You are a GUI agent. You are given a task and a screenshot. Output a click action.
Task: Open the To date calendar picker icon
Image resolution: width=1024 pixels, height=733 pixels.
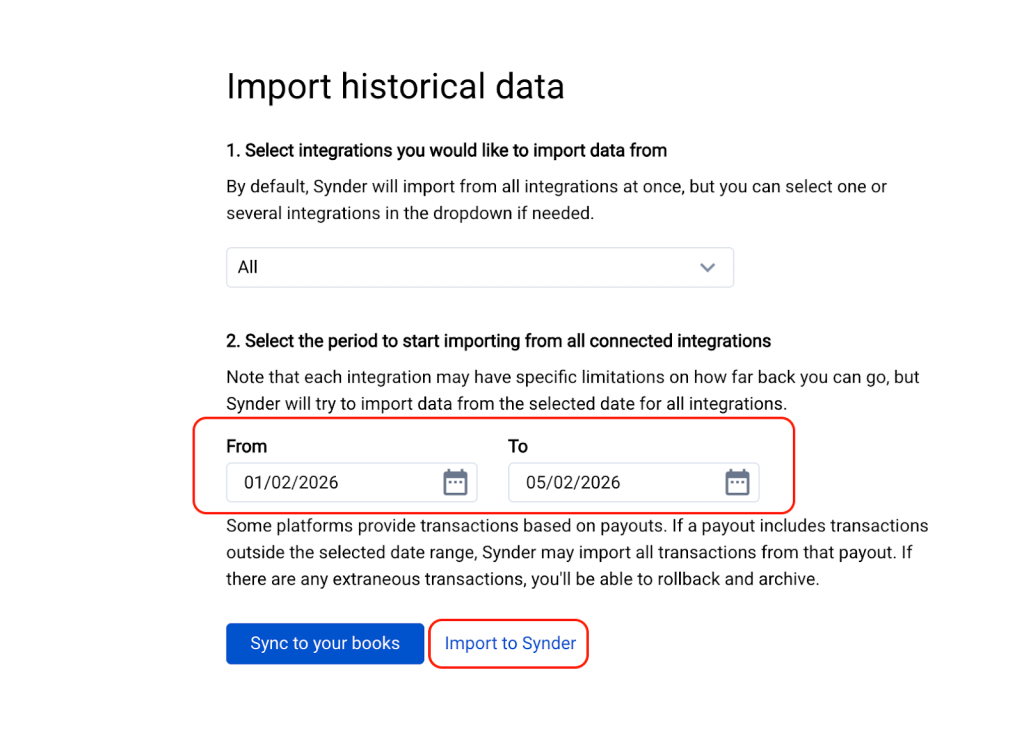[x=737, y=482]
